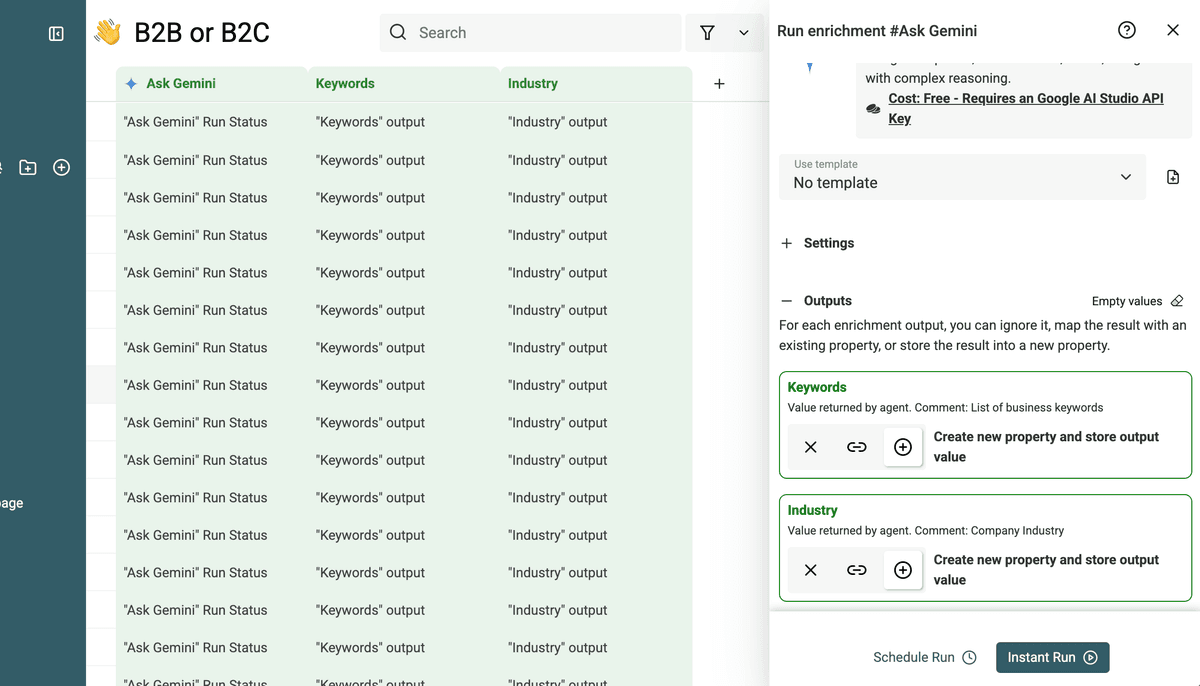Close the Run enrichment panel
Screen dimensions: 1200x686
pos(1173,30)
